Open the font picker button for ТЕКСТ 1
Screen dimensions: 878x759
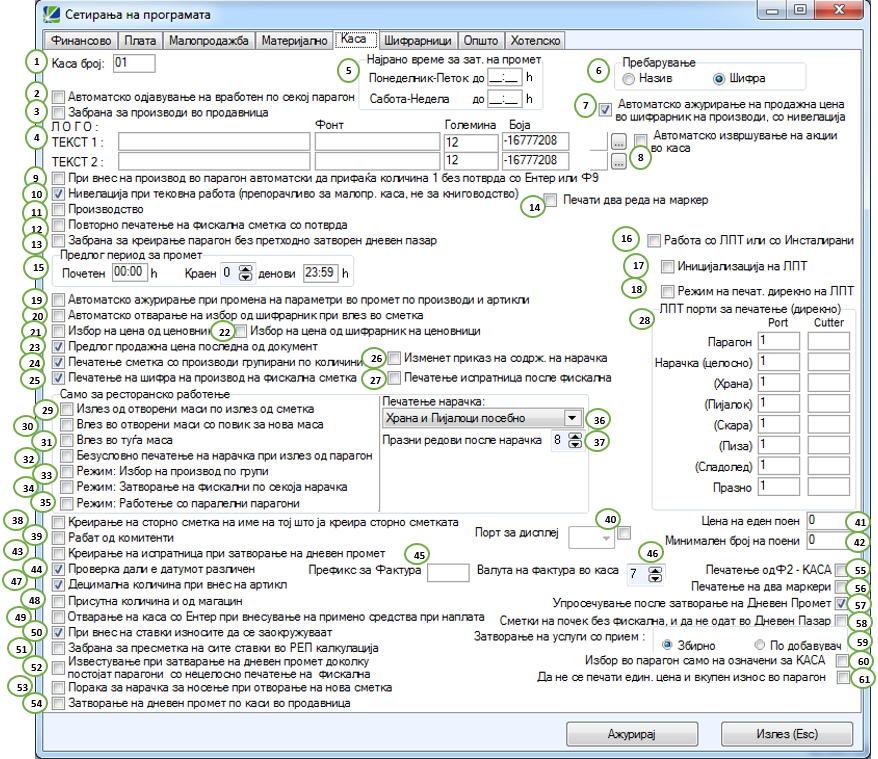(x=618, y=142)
